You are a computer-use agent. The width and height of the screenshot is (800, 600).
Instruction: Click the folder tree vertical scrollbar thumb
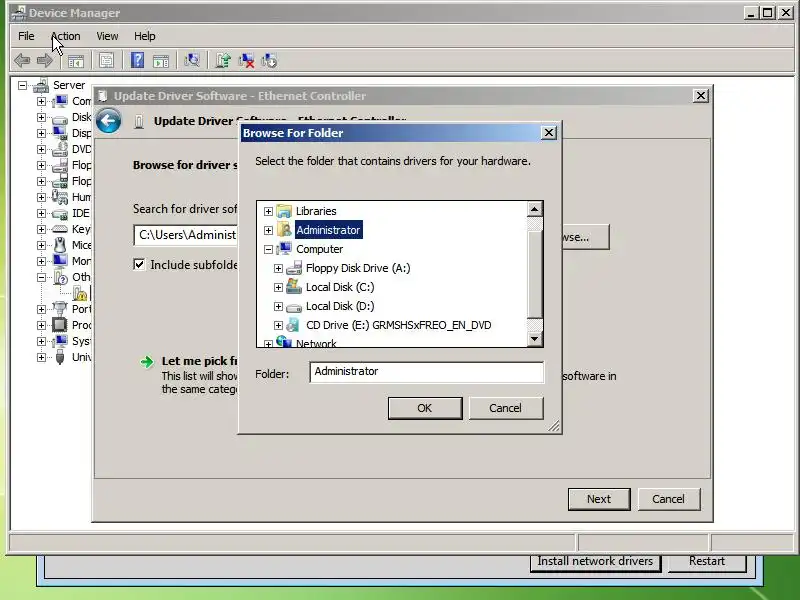[x=534, y=274]
